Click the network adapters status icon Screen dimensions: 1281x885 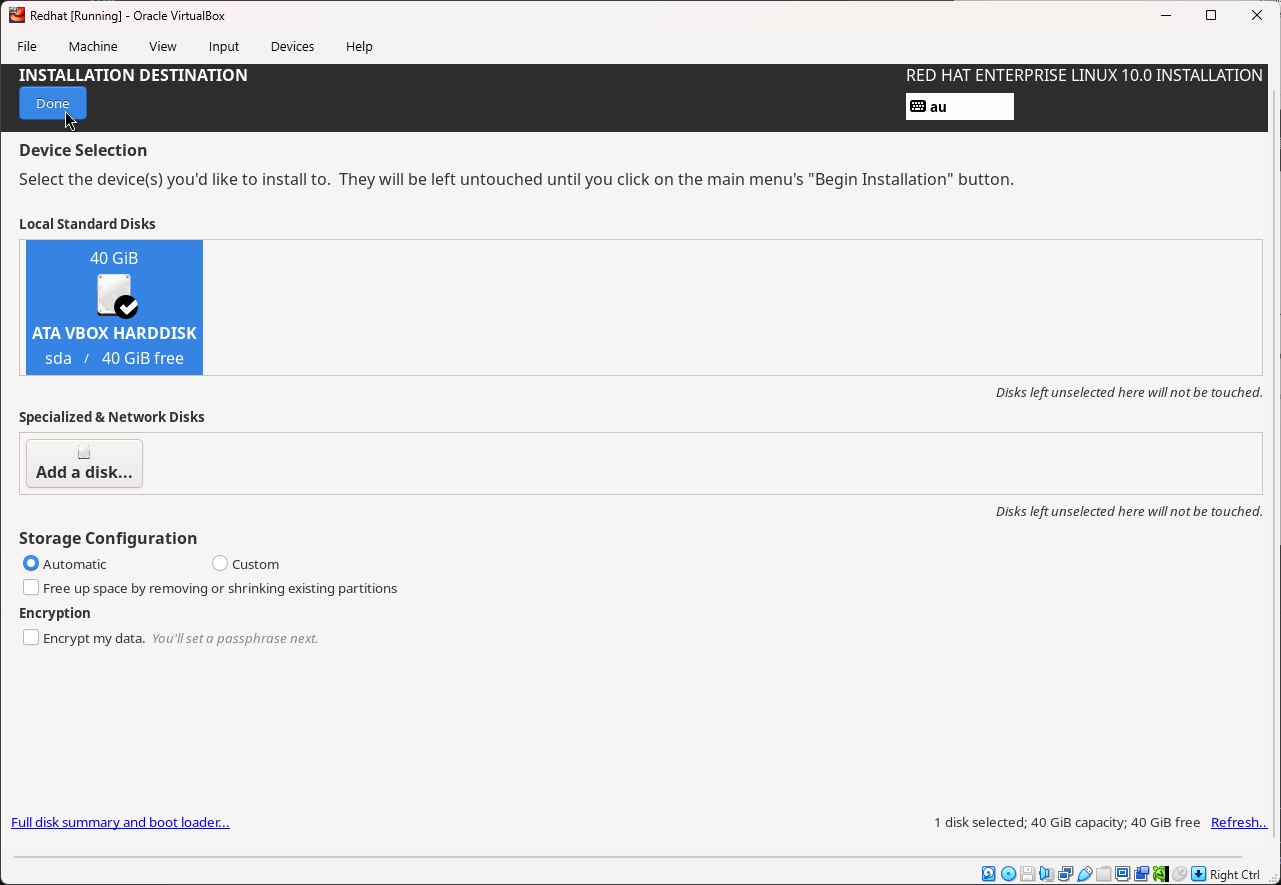coord(1065,873)
